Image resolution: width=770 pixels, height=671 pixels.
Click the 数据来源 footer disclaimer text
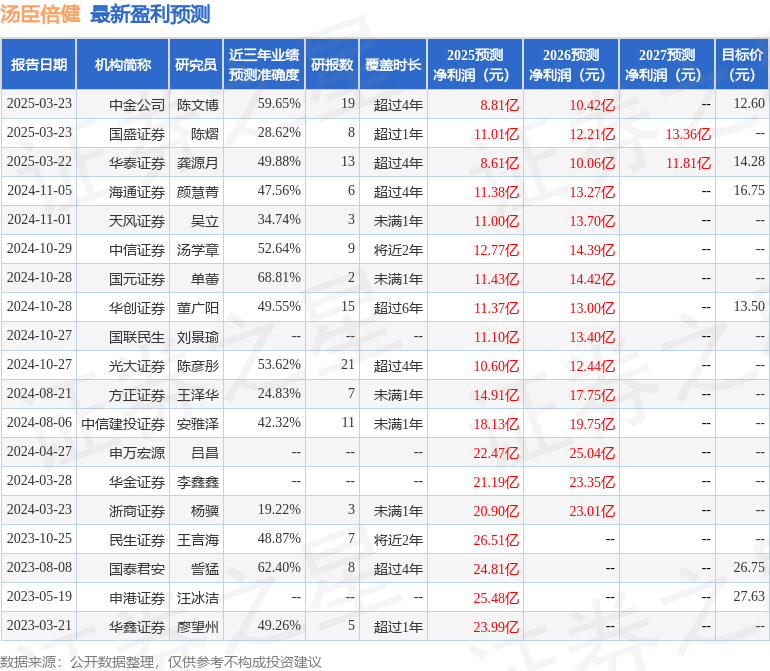[x=161, y=662]
